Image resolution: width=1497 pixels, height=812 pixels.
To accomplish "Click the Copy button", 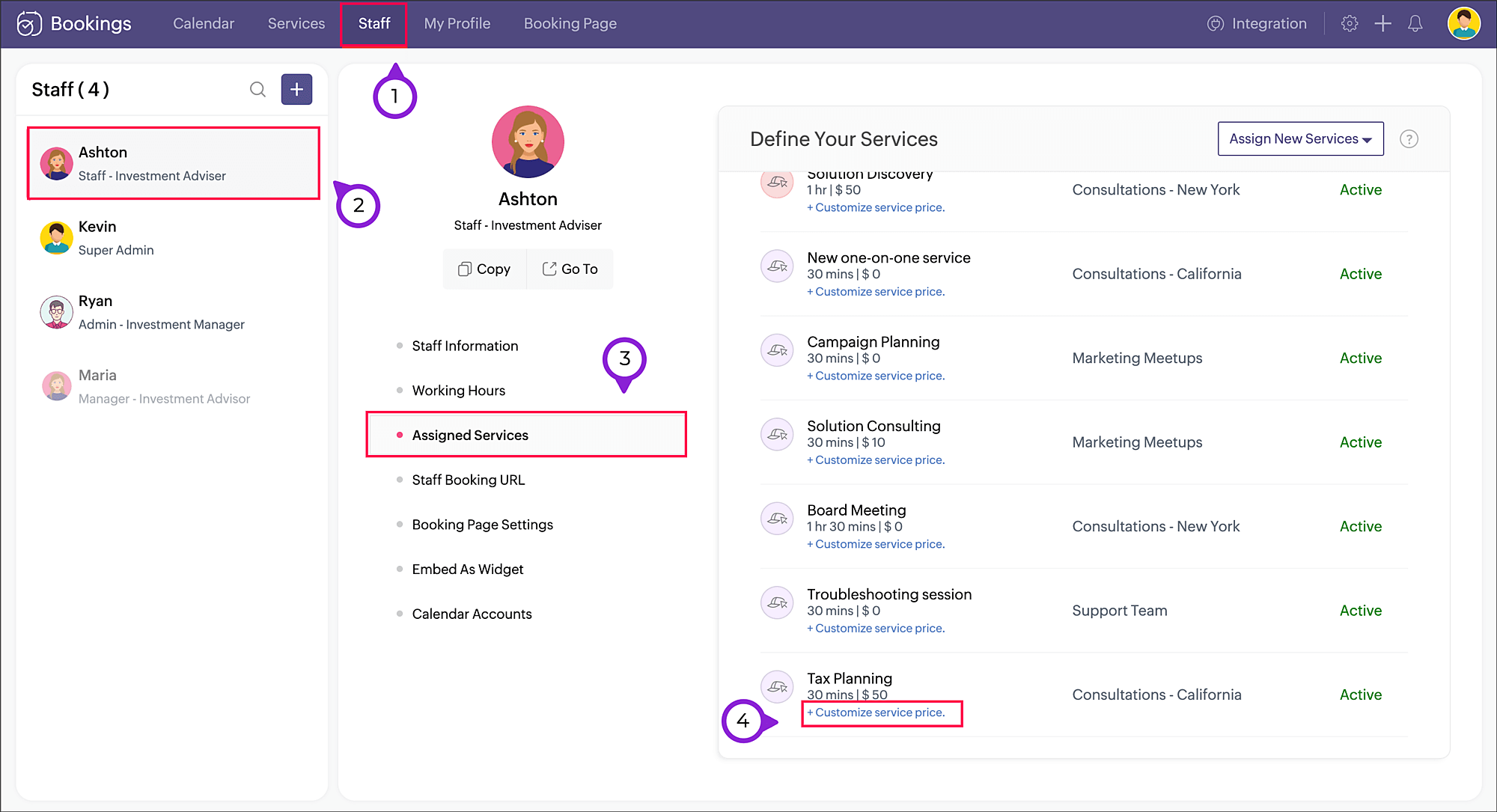I will point(484,269).
